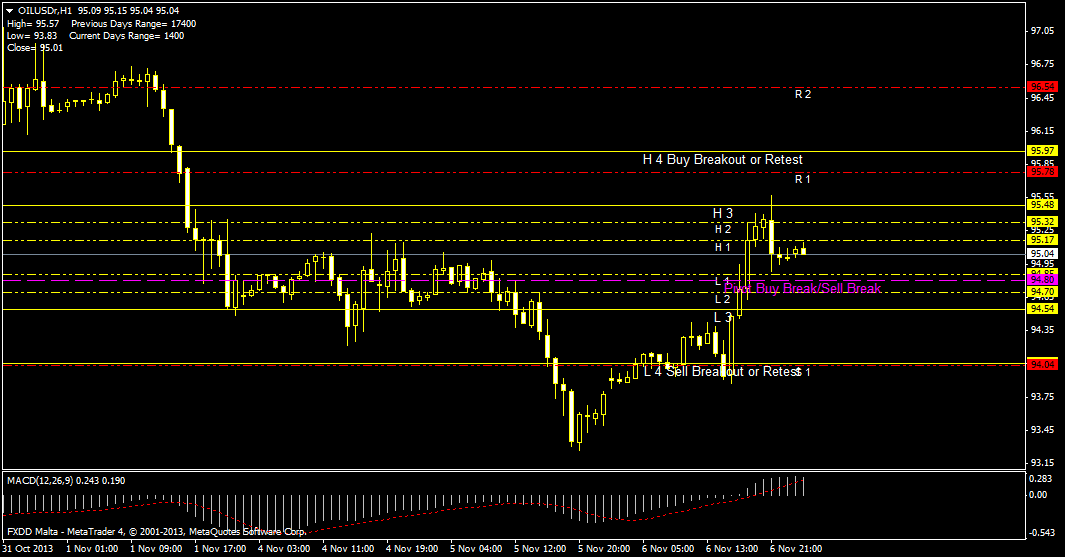This screenshot has height=557, width=1065.
Task: Select the R 2 resistance label
Action: click(x=802, y=94)
